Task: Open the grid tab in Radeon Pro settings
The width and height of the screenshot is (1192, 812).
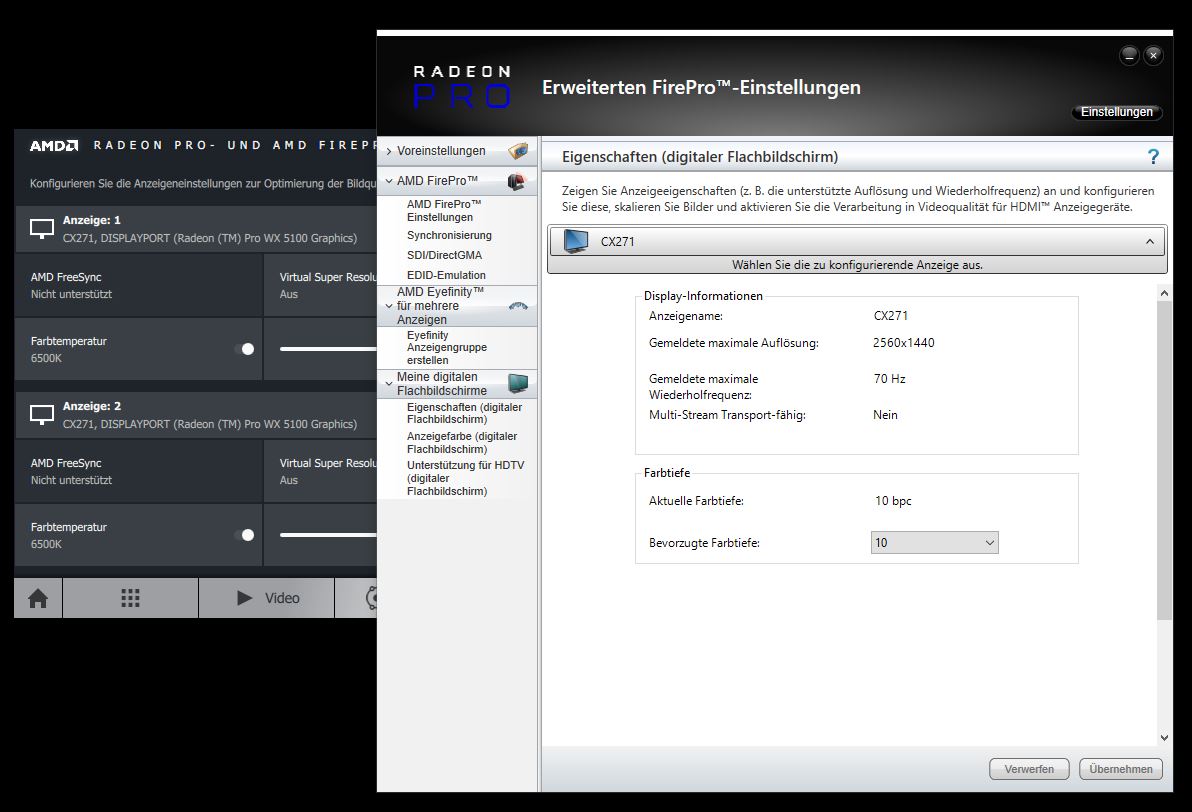Action: (131, 598)
